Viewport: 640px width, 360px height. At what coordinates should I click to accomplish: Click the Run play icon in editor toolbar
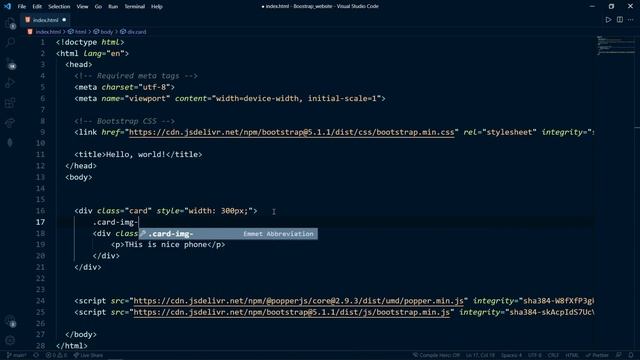(x=608, y=20)
